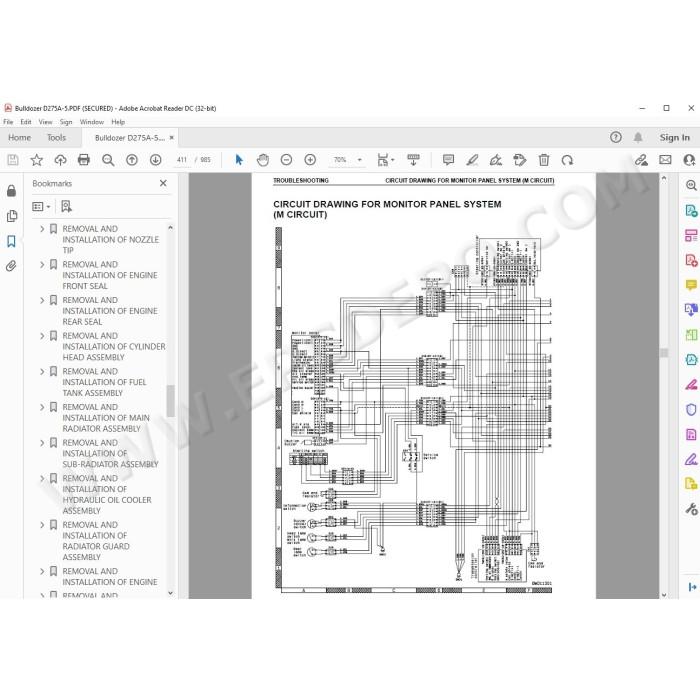Screen dimensions: 700x700
Task: Open the Find text magnifier
Action: click(108, 160)
